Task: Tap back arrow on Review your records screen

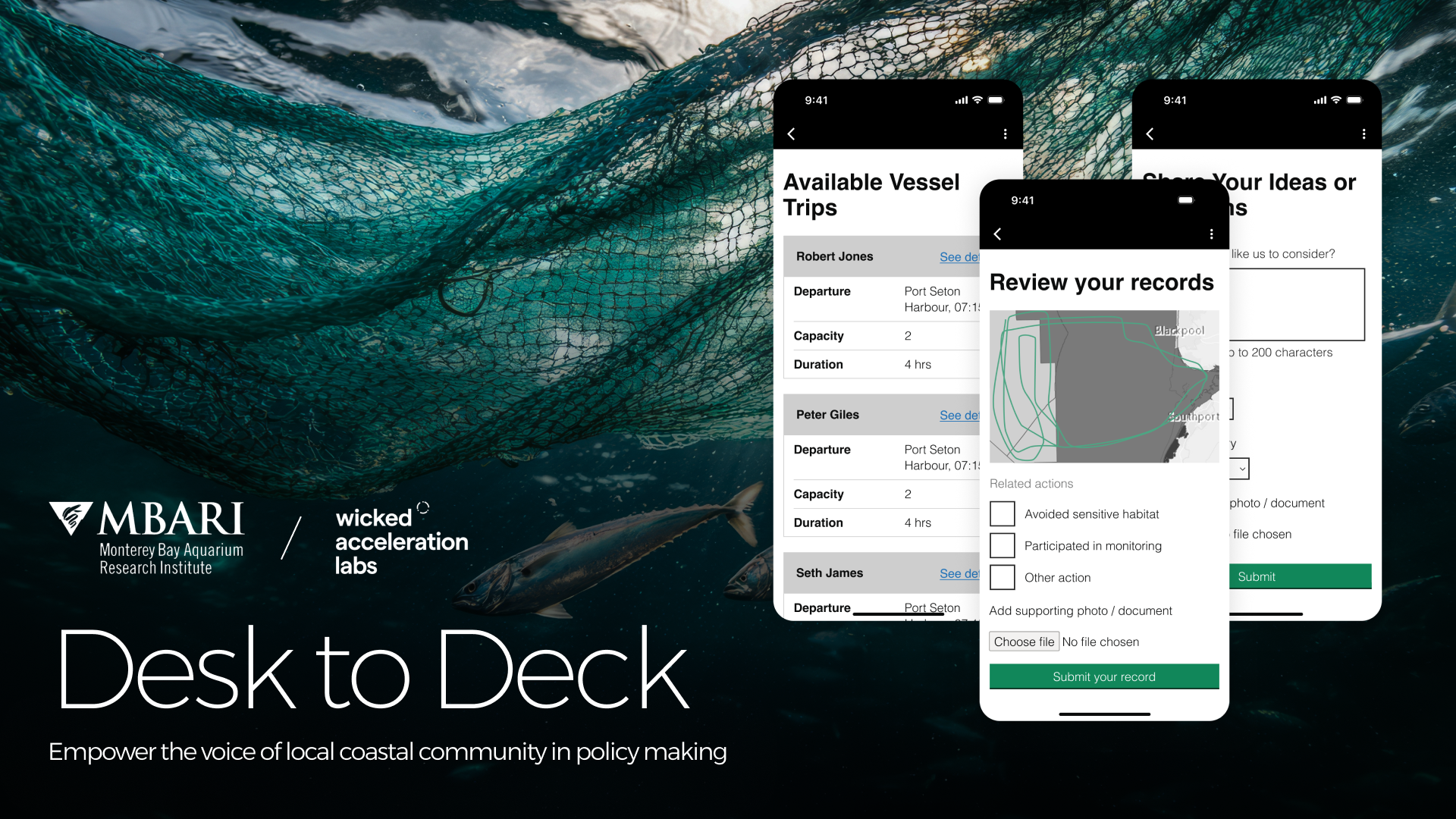Action: click(x=997, y=234)
